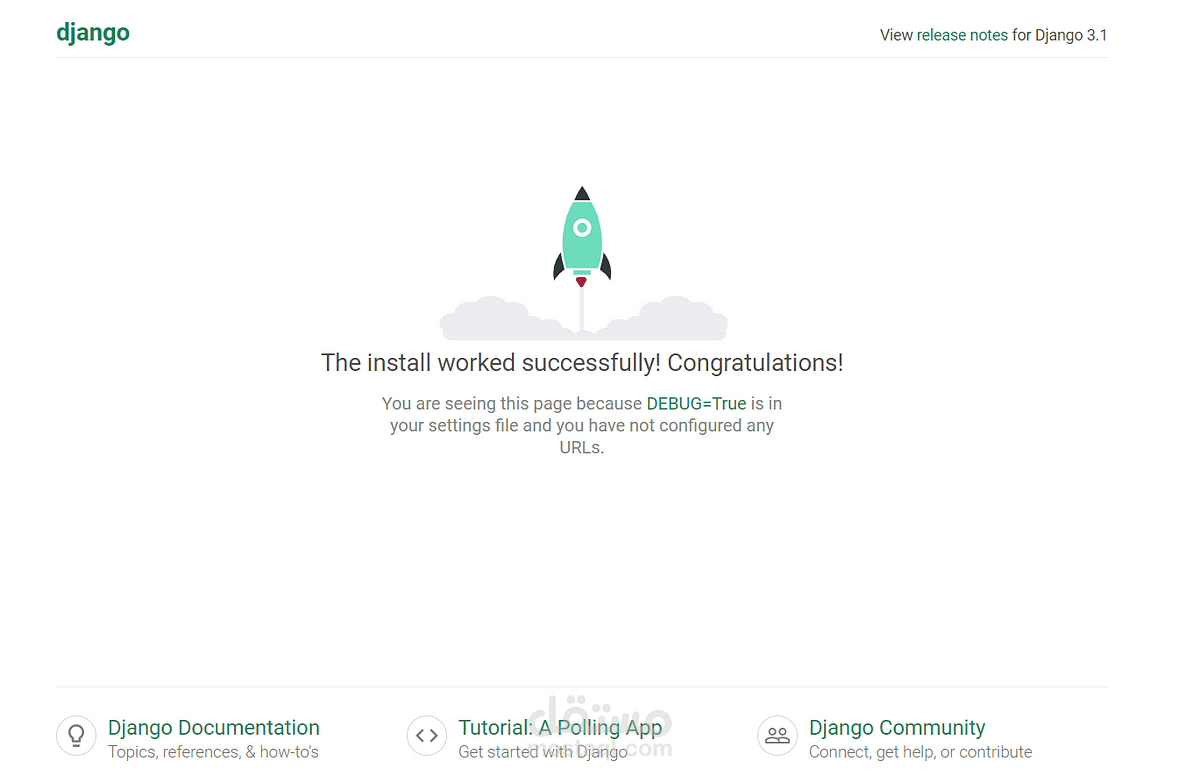The height and width of the screenshot is (777, 1200).
Task: Click 'Connect, get help, or contribute' text
Action: tap(920, 751)
